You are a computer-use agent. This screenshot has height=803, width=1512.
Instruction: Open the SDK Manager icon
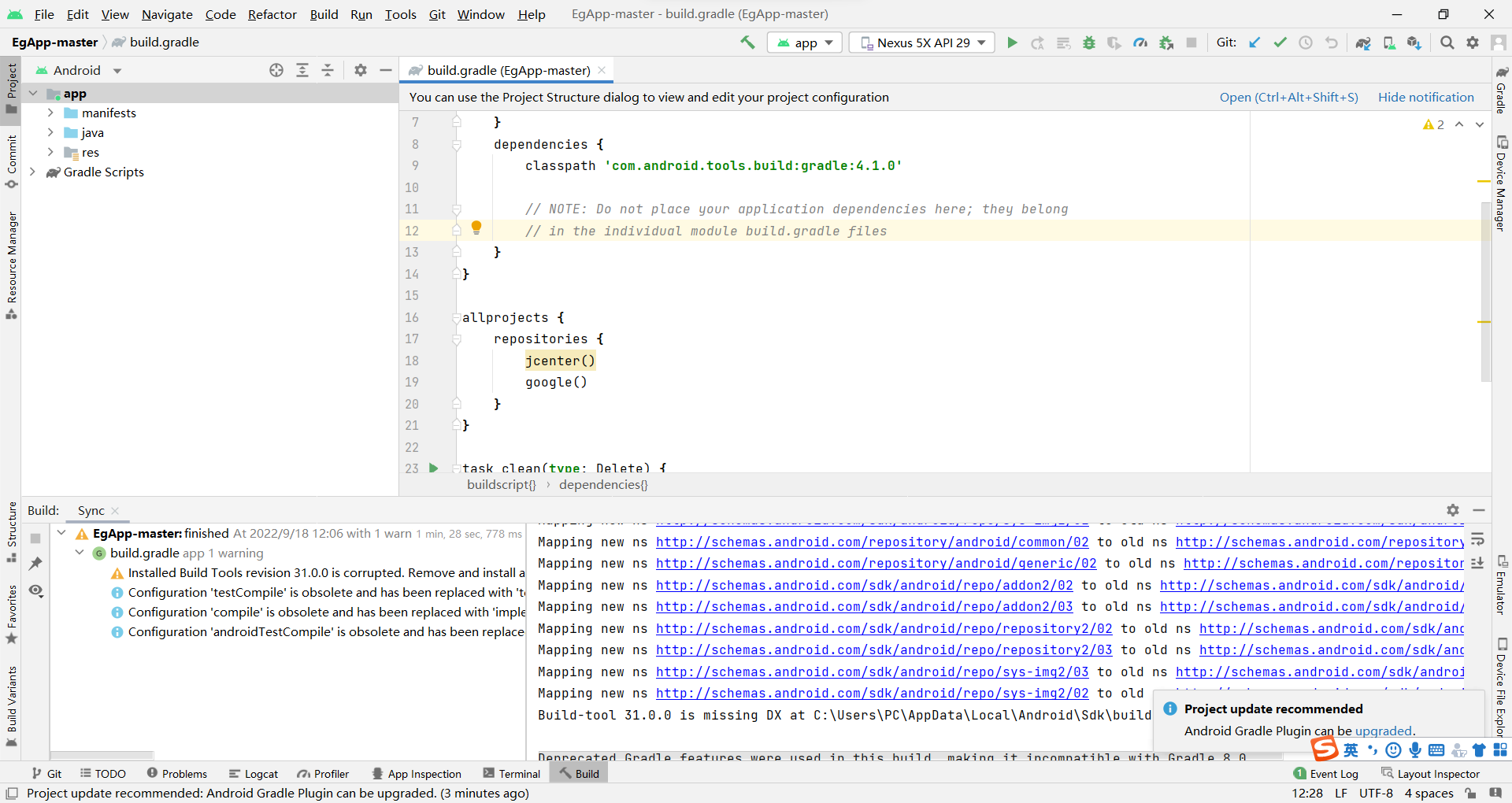tap(1415, 43)
